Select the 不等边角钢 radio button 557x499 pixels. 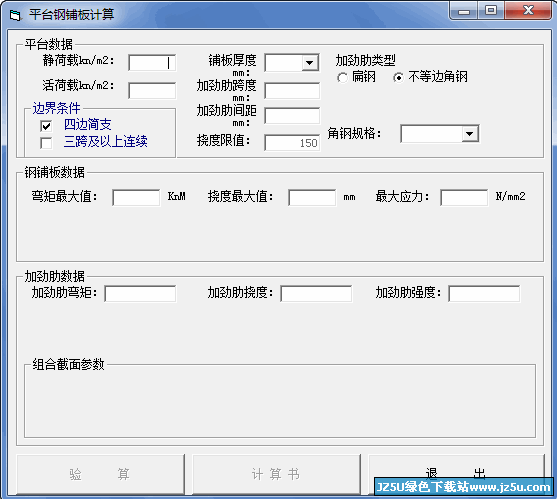pos(399,77)
